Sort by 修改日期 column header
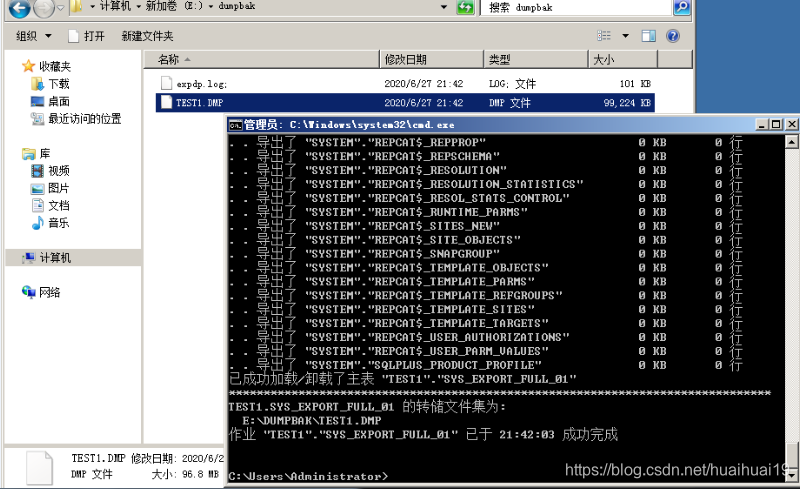The image size is (800, 489). click(x=432, y=59)
